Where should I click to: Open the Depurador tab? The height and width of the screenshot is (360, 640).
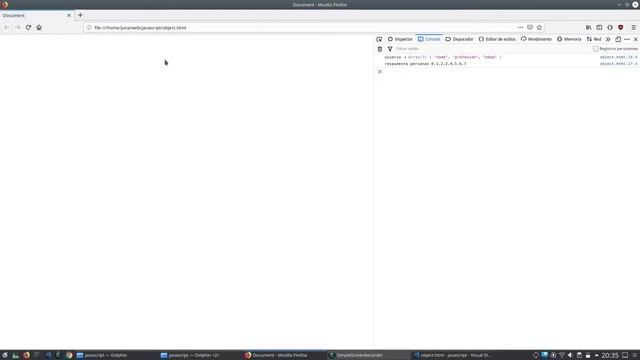click(459, 39)
